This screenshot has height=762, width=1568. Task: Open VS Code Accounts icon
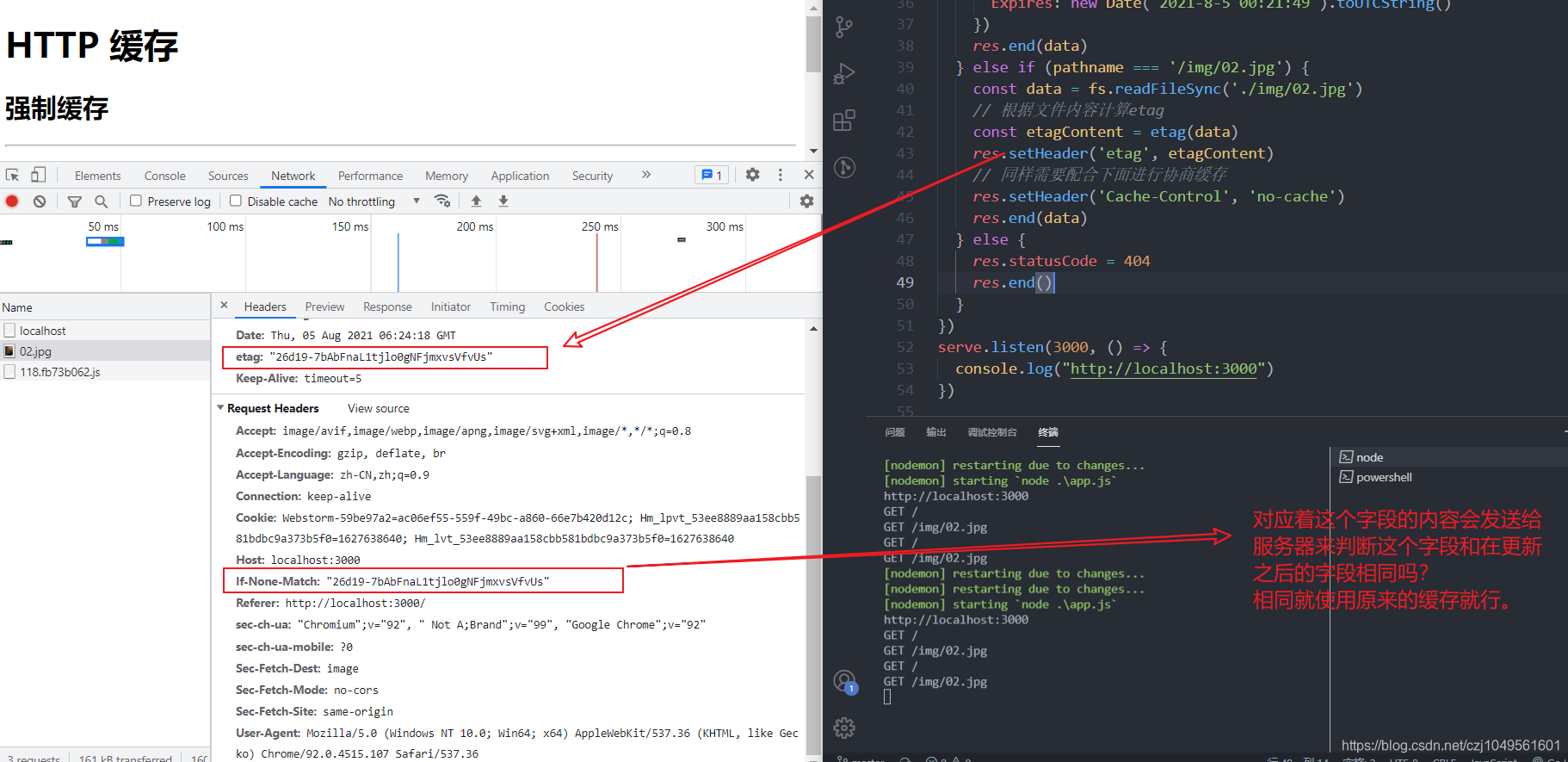click(844, 682)
